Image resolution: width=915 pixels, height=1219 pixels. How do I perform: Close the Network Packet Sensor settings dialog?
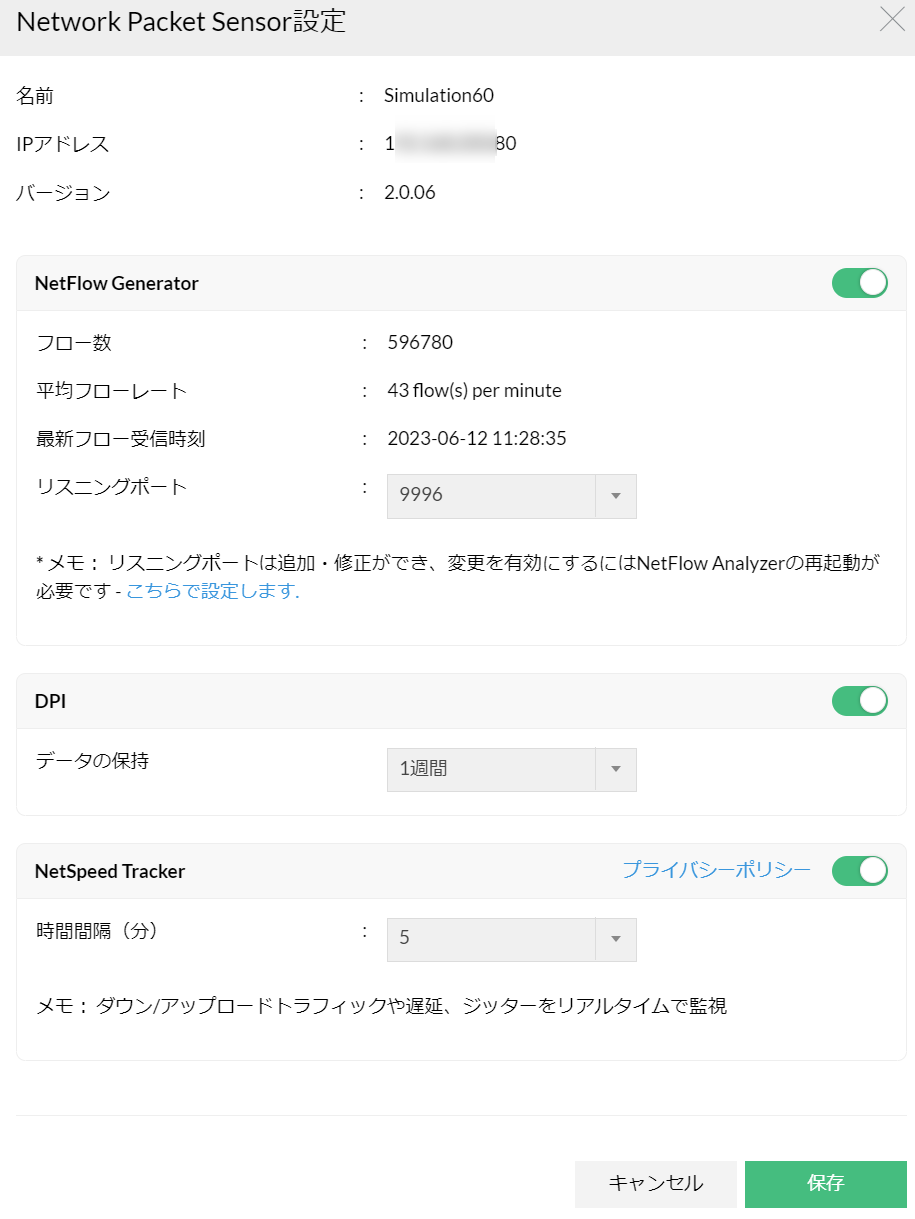(x=891, y=20)
